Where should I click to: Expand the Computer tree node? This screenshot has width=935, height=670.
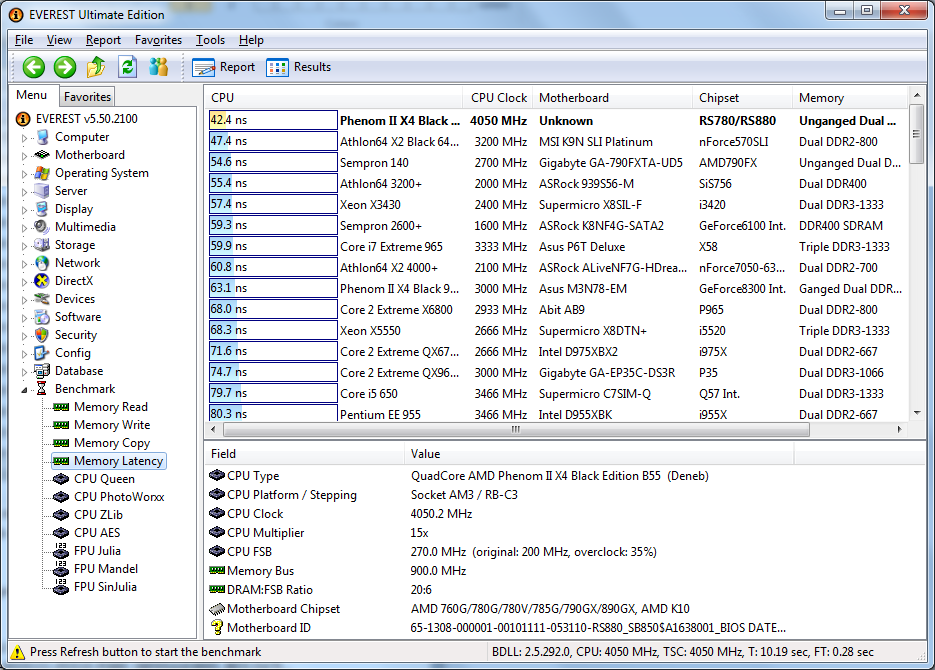25,138
